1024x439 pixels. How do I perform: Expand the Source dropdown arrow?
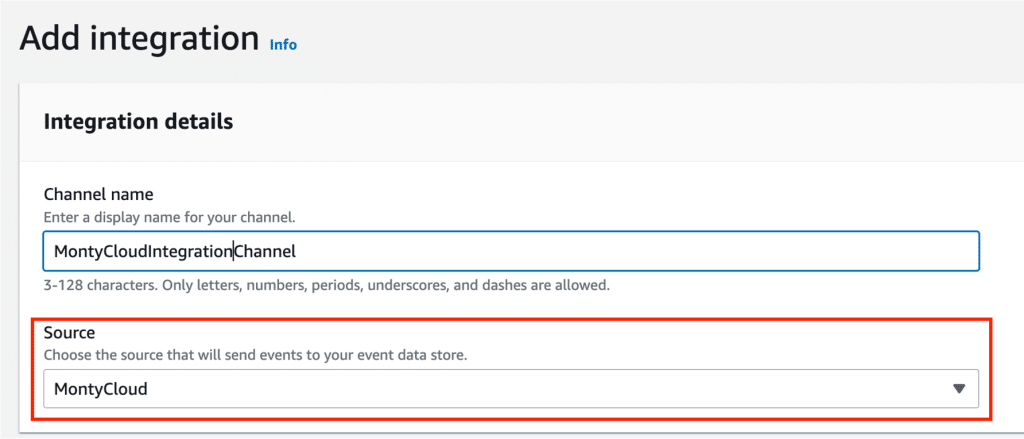coord(958,389)
